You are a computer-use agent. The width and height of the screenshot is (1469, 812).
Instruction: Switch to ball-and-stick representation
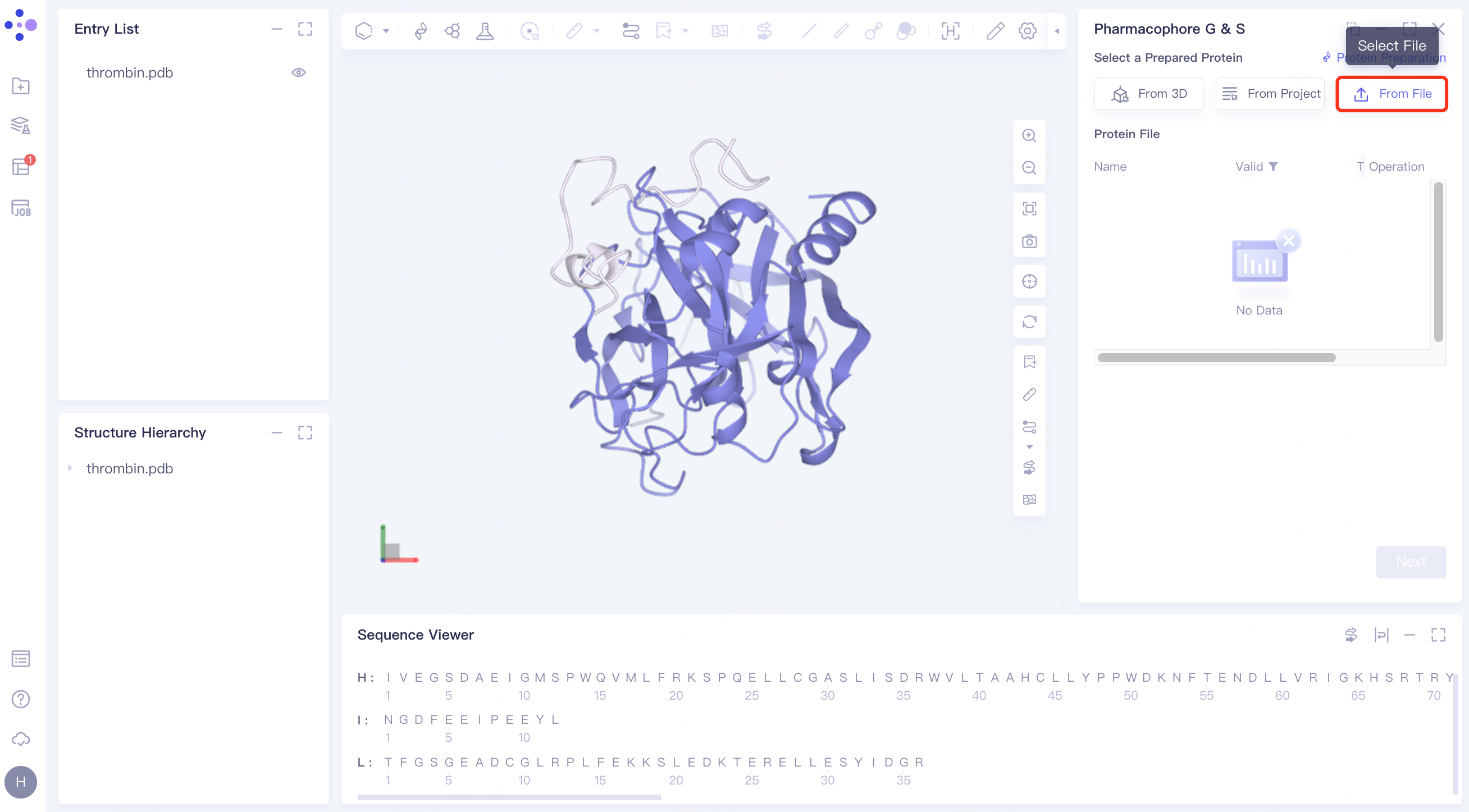click(873, 31)
